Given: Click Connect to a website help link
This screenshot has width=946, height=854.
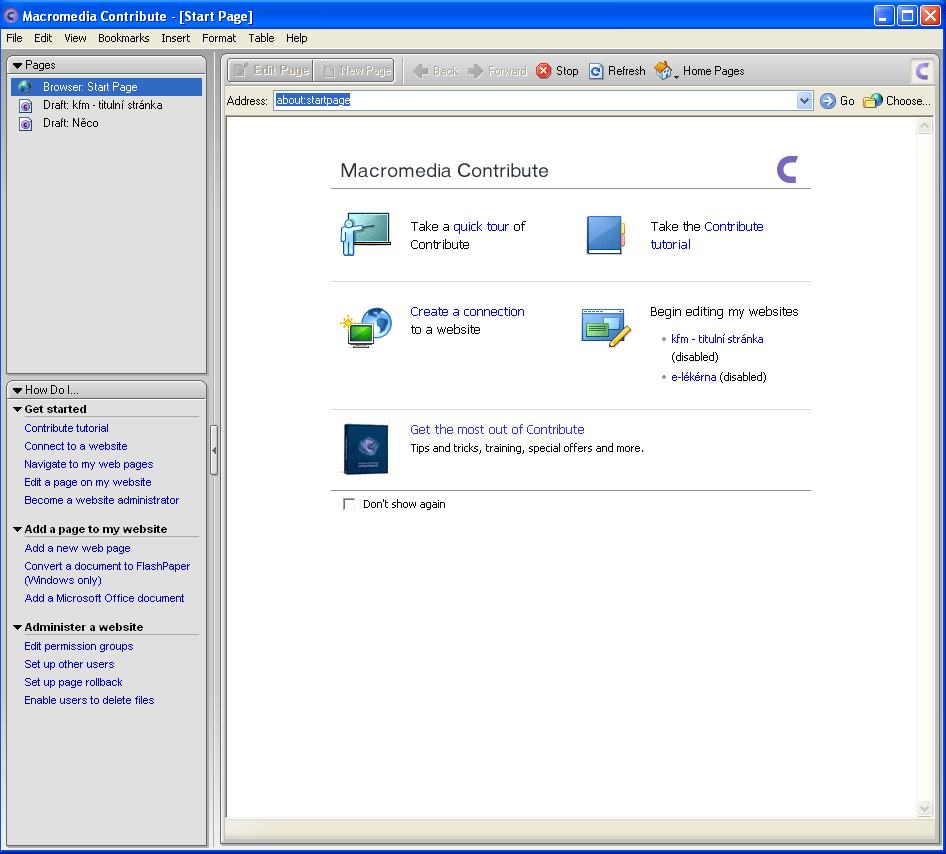Looking at the screenshot, I should [x=76, y=446].
